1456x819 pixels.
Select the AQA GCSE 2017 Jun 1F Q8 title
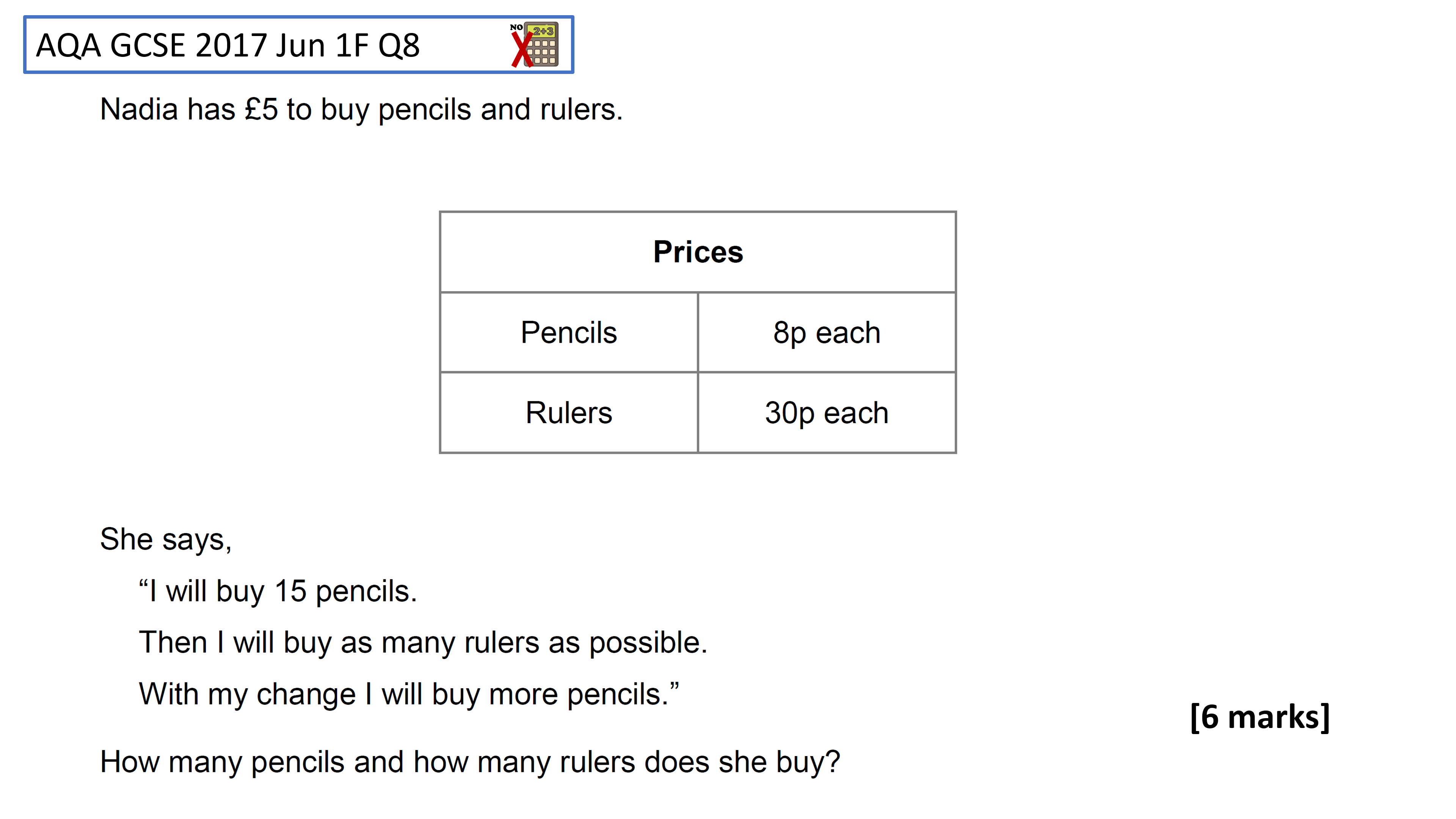[x=228, y=45]
